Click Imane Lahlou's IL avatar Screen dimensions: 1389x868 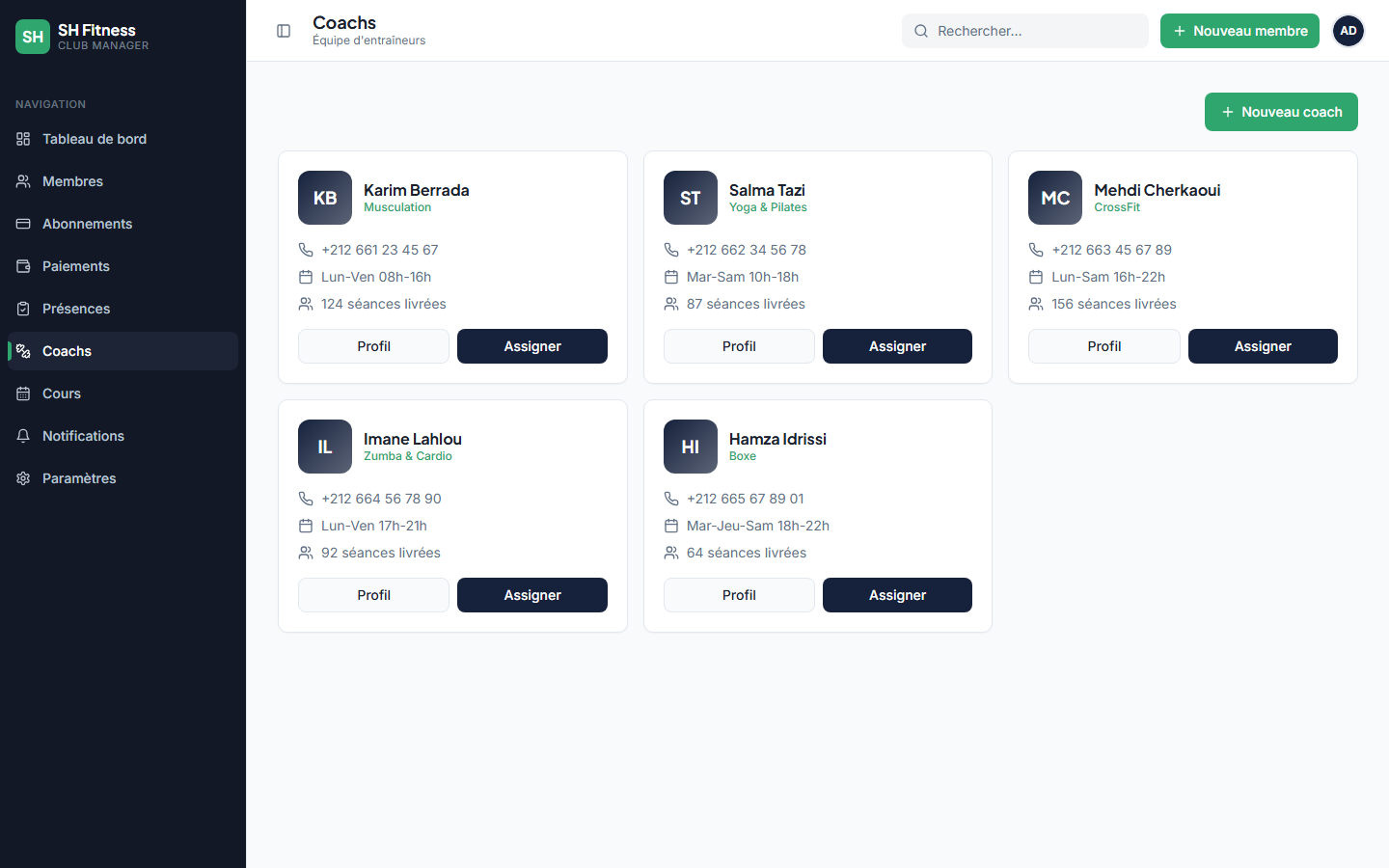coord(325,447)
